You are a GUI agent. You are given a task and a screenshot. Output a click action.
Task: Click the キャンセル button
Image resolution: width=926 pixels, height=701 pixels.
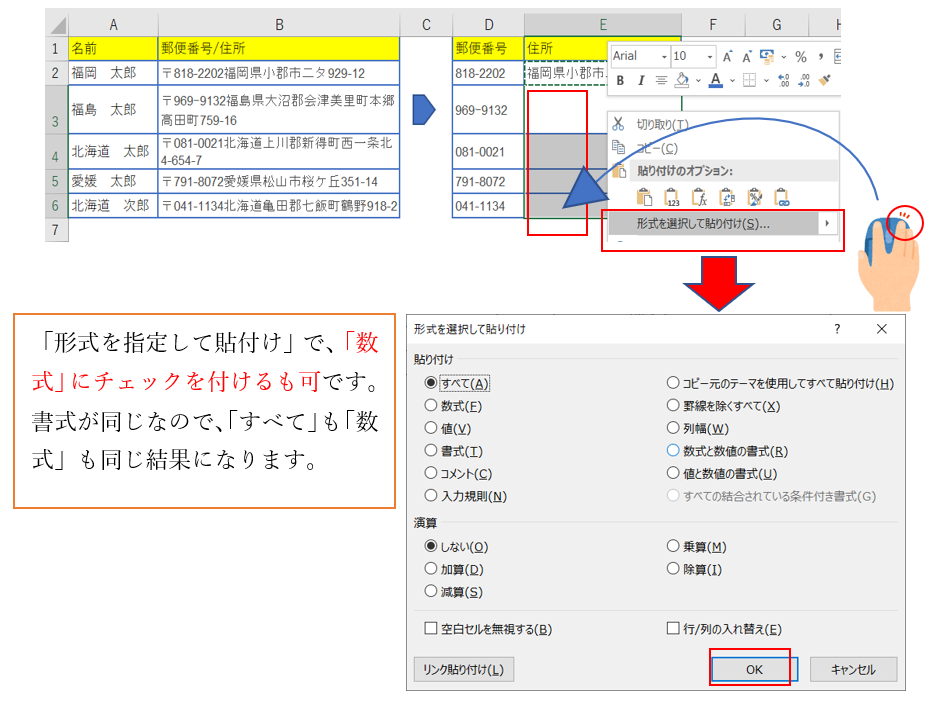click(853, 670)
